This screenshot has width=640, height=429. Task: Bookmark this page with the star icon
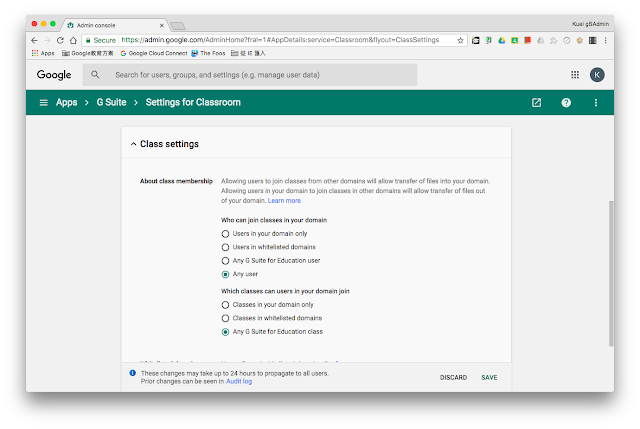[x=460, y=40]
